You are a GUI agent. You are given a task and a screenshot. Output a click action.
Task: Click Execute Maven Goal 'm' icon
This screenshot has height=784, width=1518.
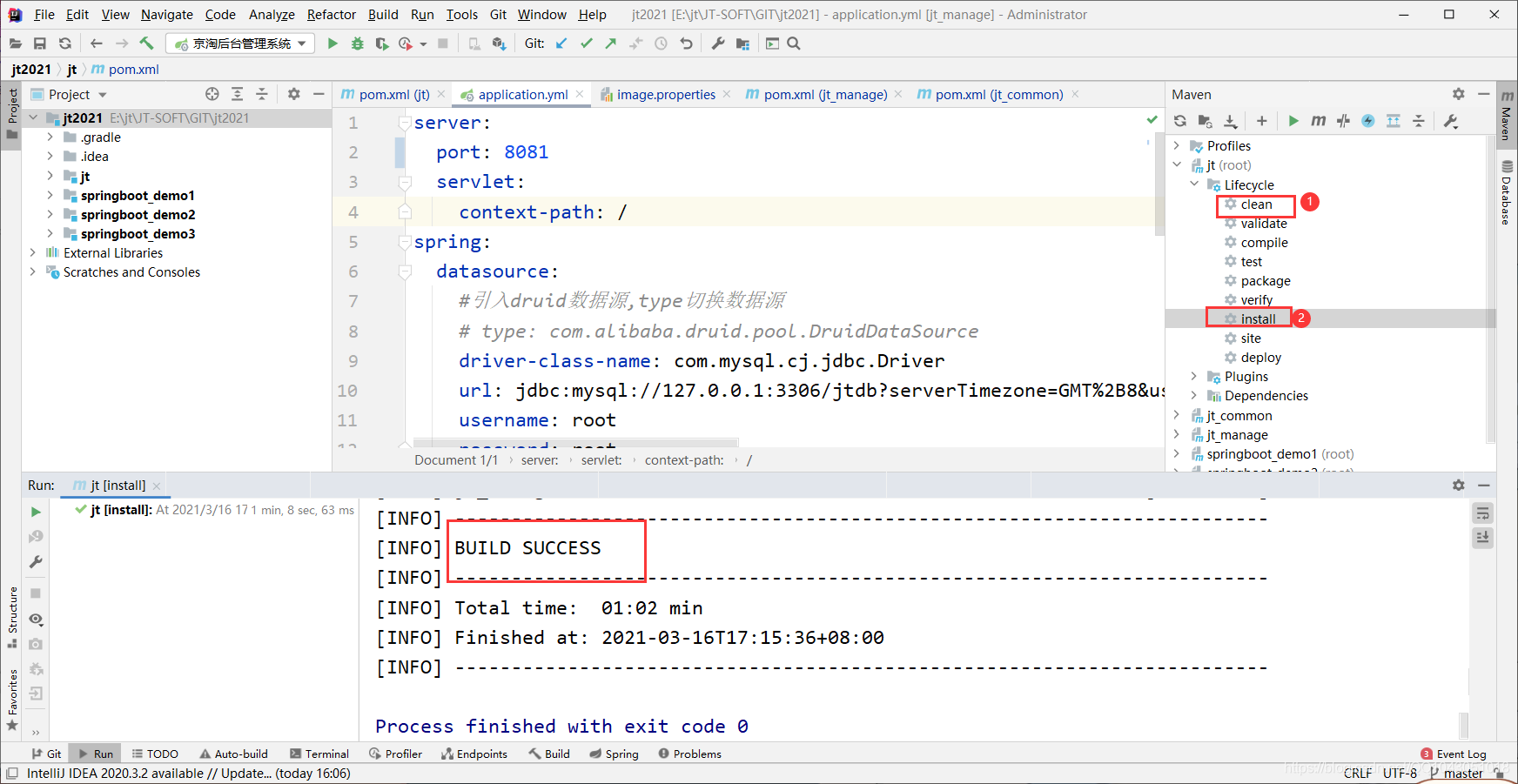[1319, 121]
